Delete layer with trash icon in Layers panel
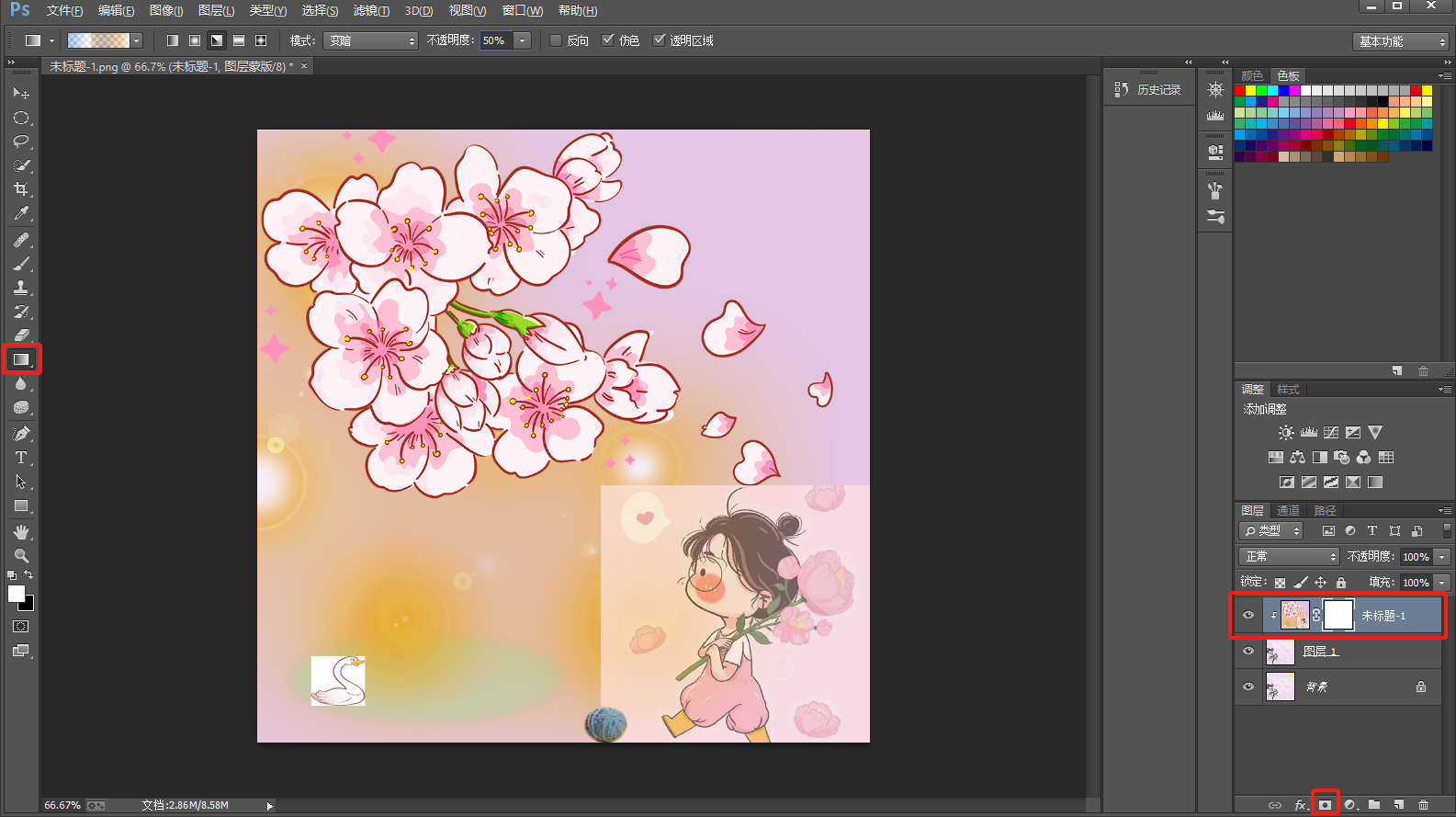 pyautogui.click(x=1423, y=805)
